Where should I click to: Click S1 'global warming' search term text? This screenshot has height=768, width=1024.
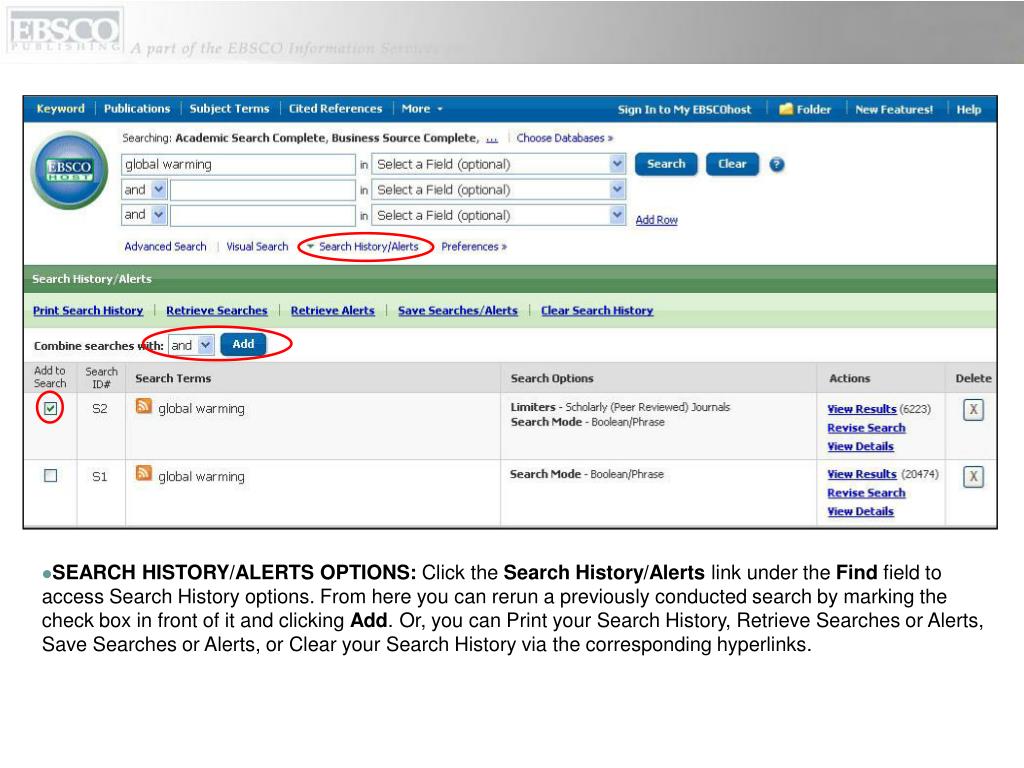pos(201,477)
